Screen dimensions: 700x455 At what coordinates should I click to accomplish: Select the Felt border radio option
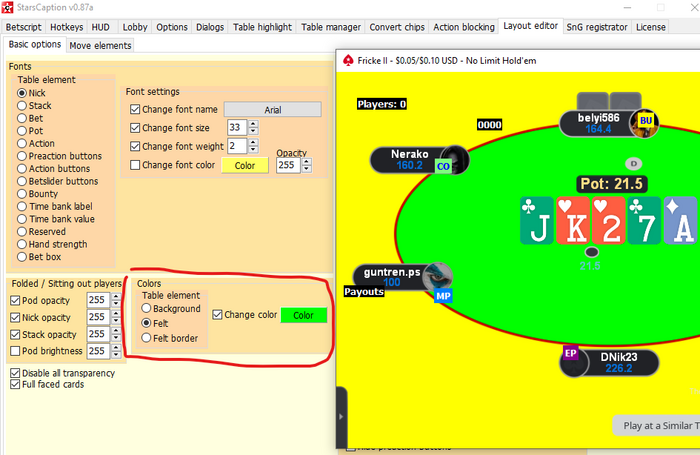pyautogui.click(x=146, y=338)
